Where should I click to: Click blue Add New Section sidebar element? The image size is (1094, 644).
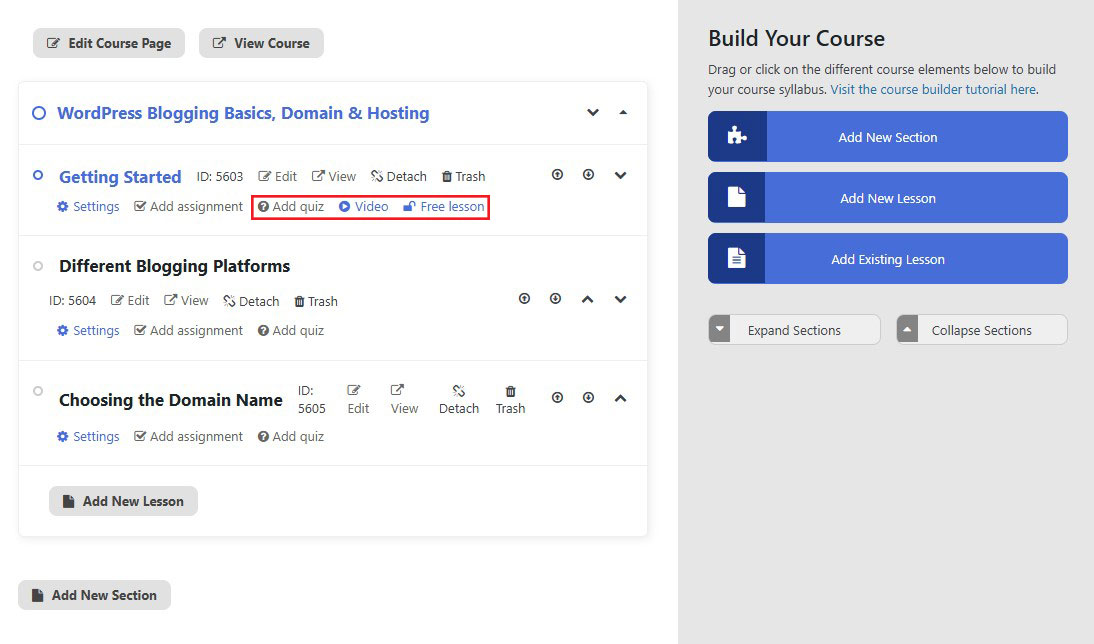pyautogui.click(x=887, y=137)
